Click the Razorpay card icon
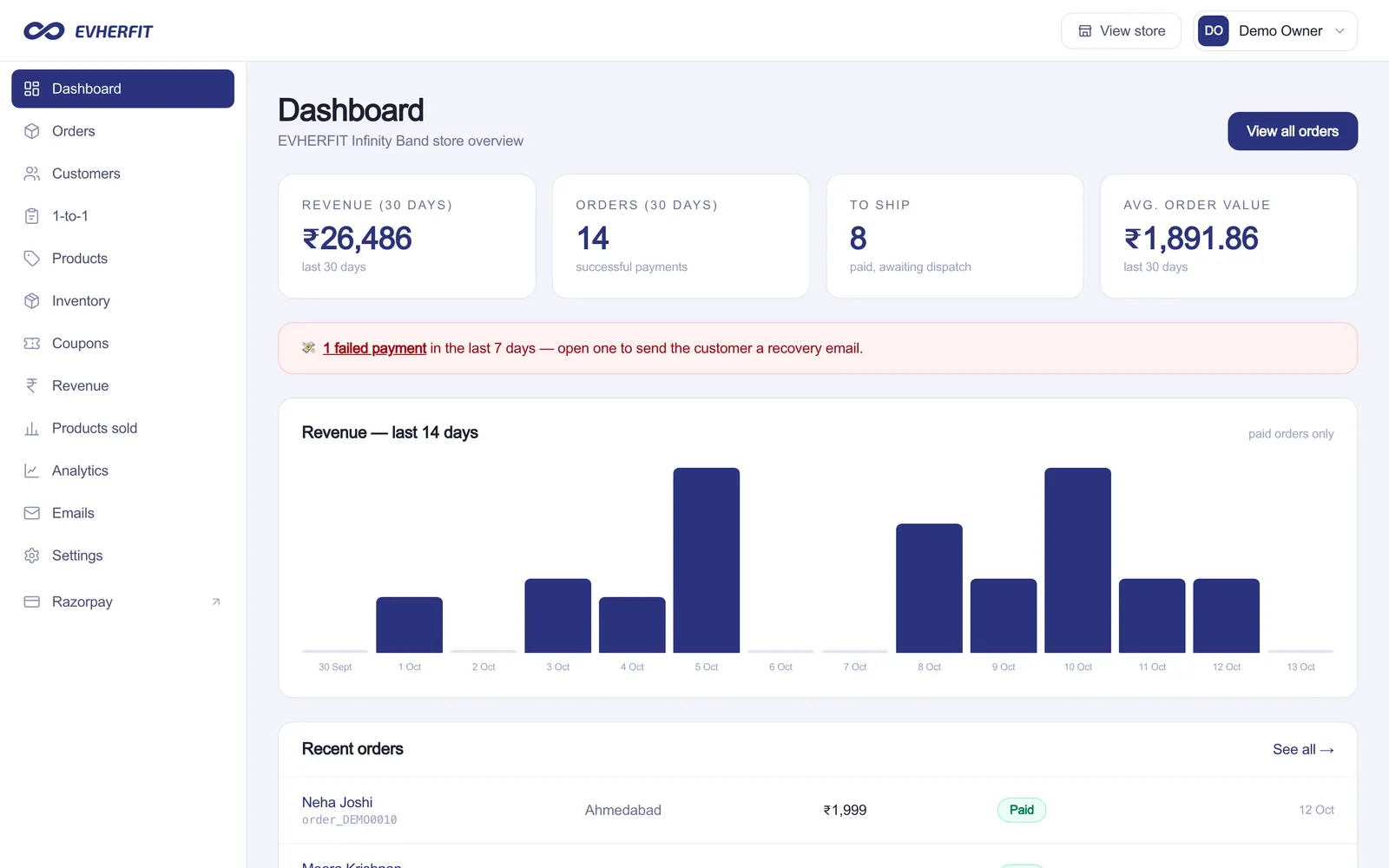Viewport: 1389px width, 868px height. click(32, 602)
